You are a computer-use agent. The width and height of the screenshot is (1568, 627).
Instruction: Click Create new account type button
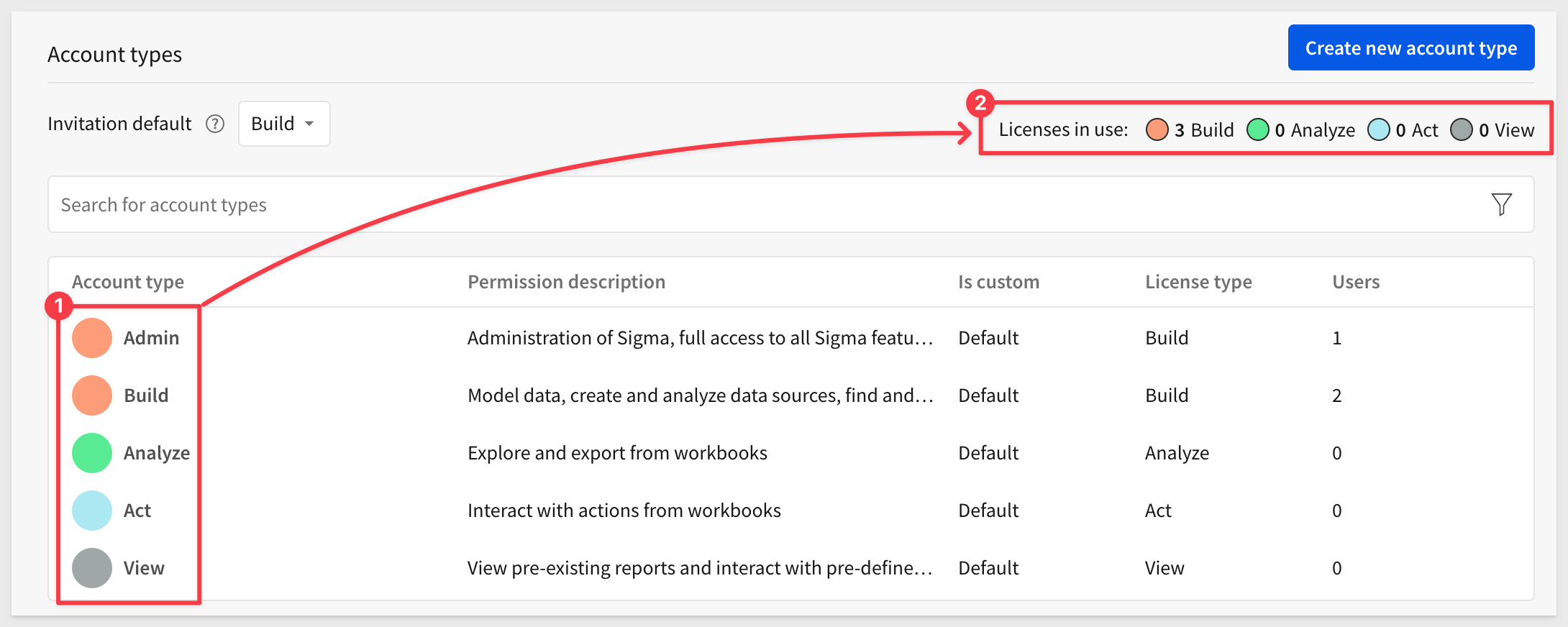coord(1411,47)
